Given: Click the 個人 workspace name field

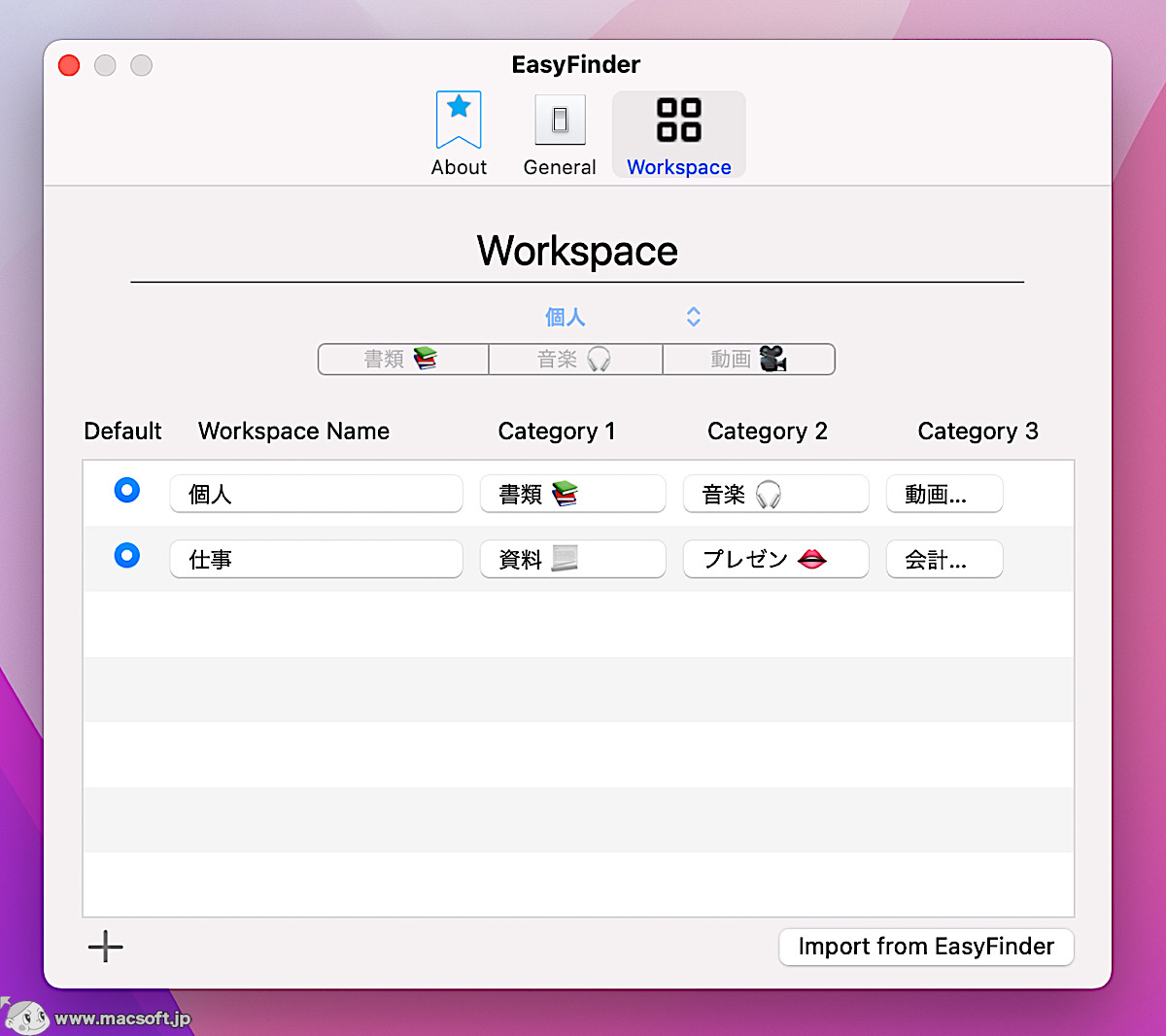Looking at the screenshot, I should [316, 494].
